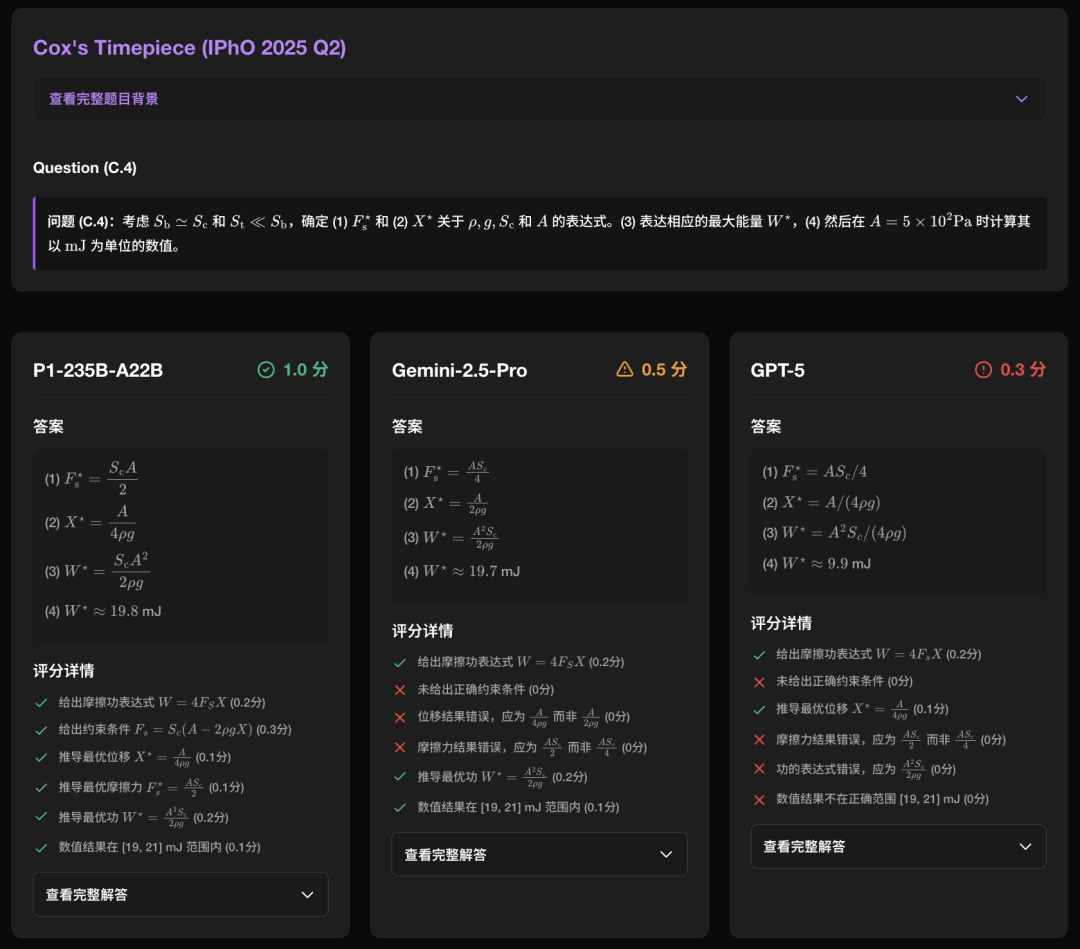The image size is (1080, 949).
Task: Click the red X beside Gemini's 位移结果错误 row
Action: click(400, 718)
